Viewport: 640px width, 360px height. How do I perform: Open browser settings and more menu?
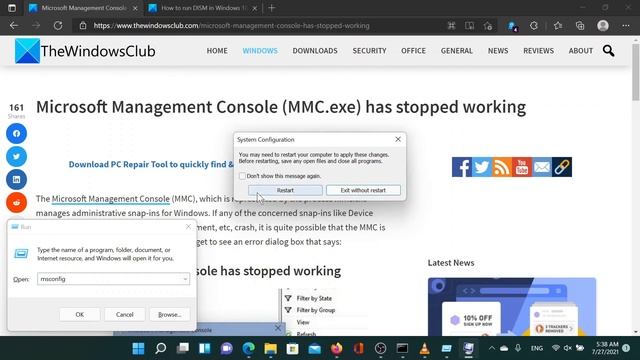(626, 25)
